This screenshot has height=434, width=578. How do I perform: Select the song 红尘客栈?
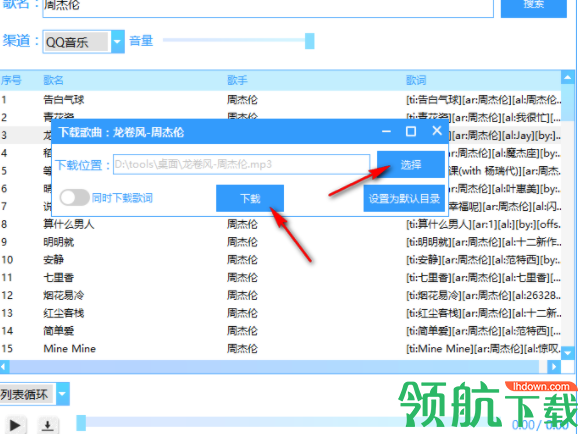(64, 313)
